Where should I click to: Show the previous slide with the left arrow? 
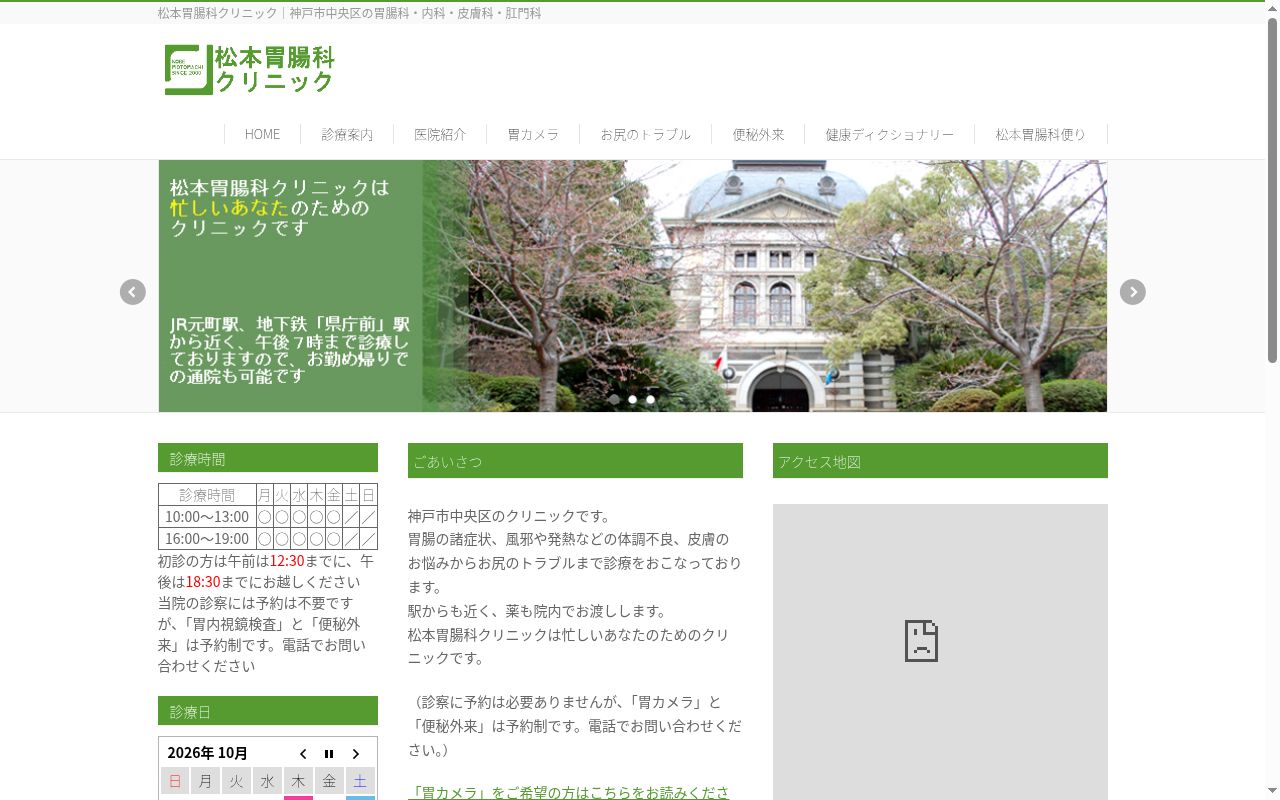(x=133, y=292)
